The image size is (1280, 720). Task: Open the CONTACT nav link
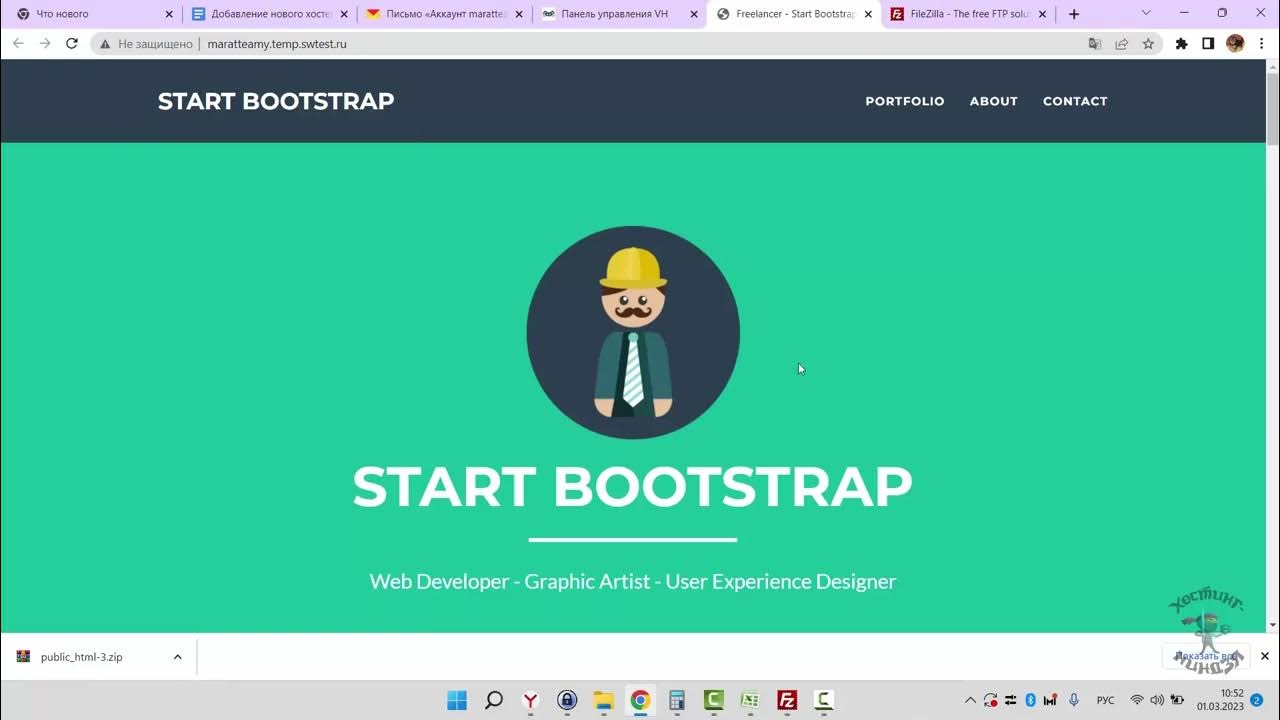1075,101
